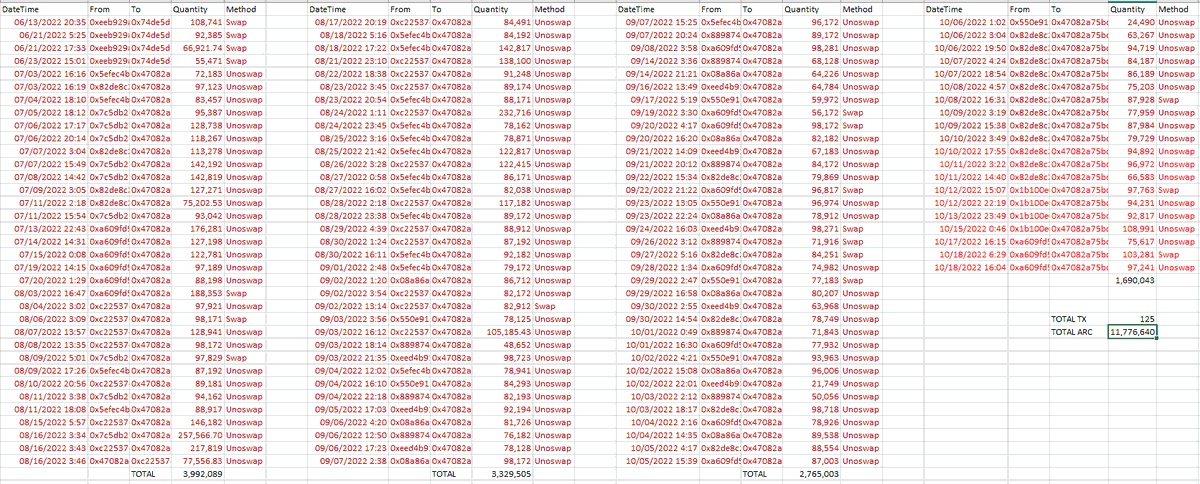Click date cell 08/24/2022 23:45

pos(350,124)
